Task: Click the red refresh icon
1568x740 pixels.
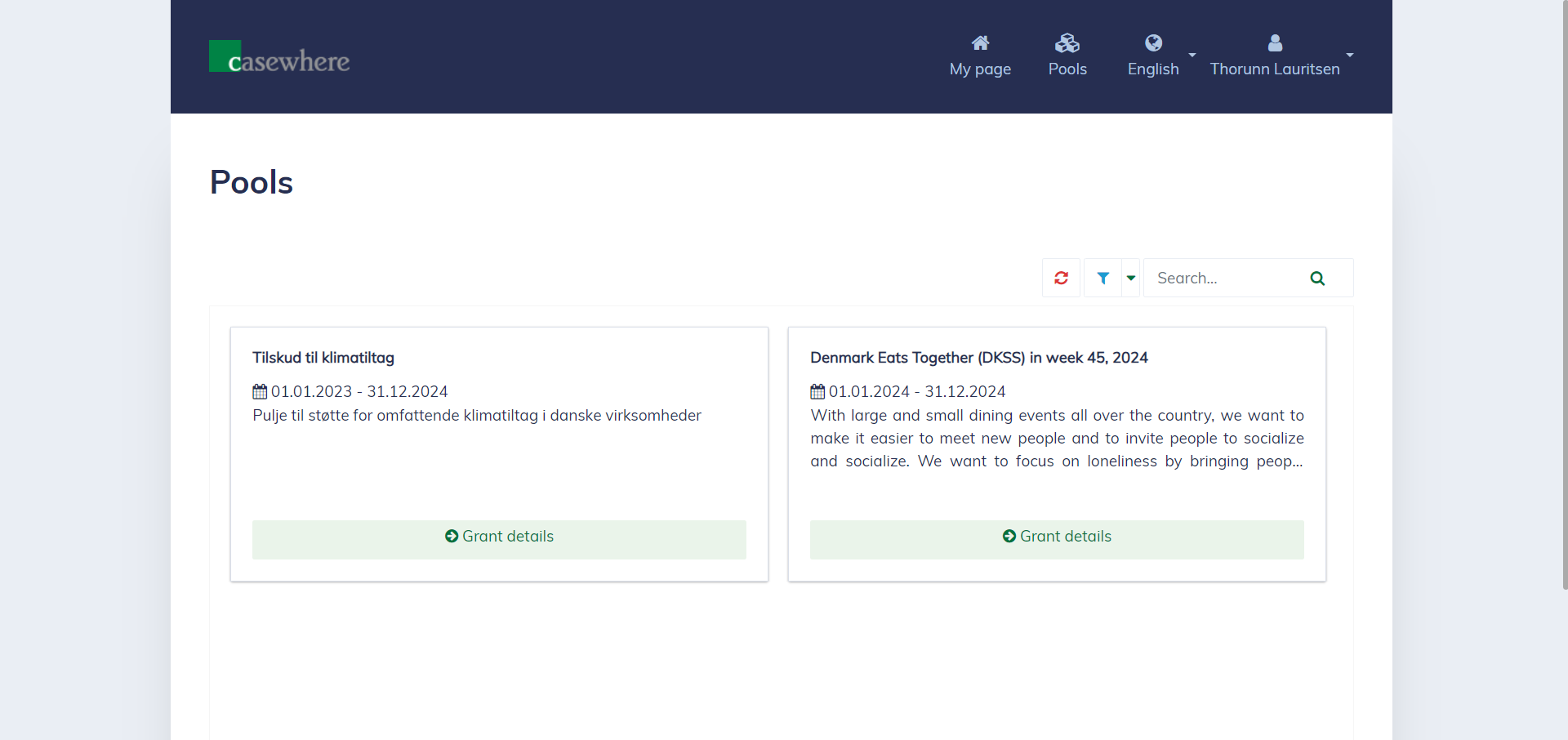Action: [x=1061, y=279]
